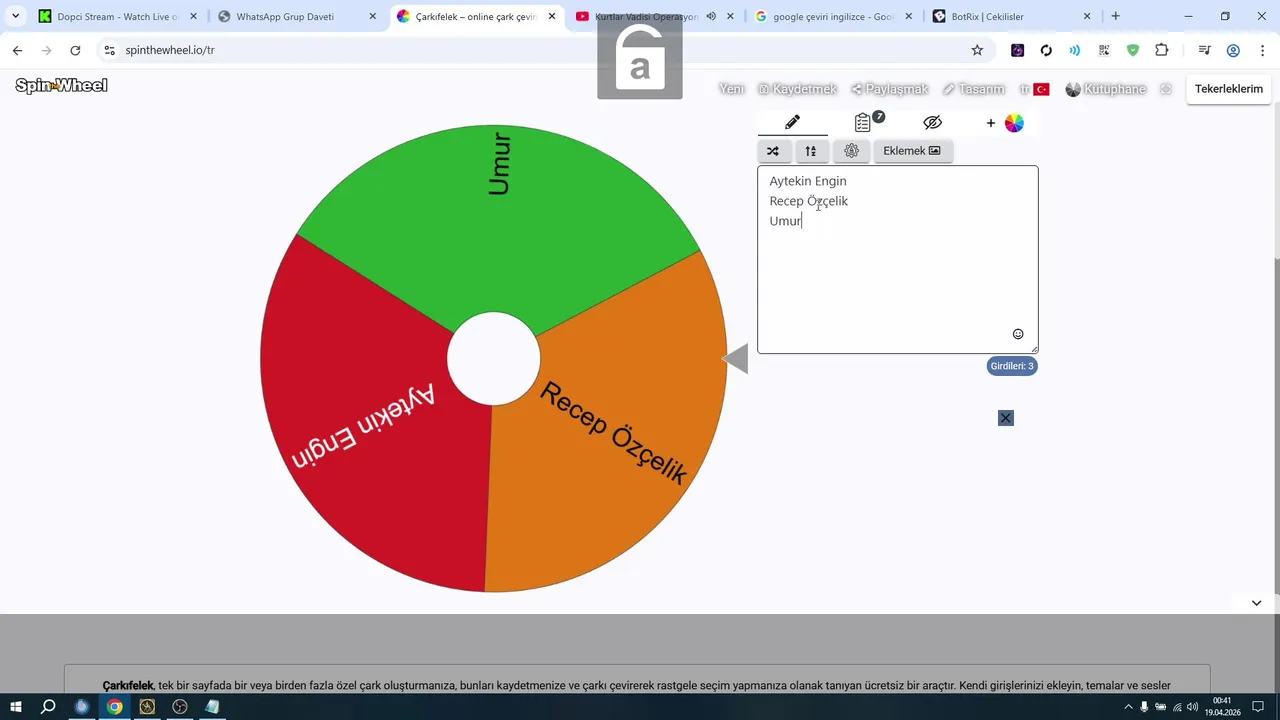
Task: Click the Eklemek image button
Action: click(912, 151)
